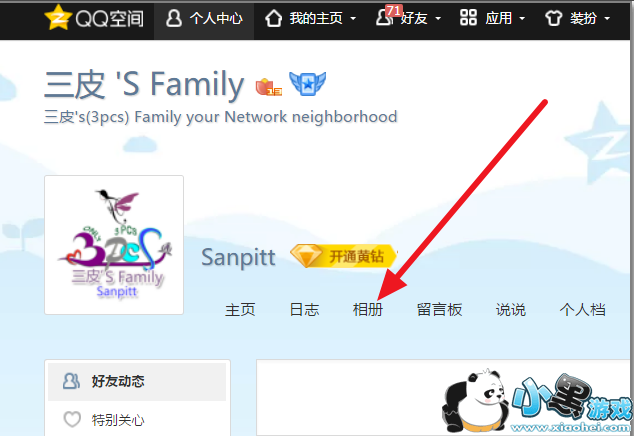Screen dimensions: 634x436
Task: Switch to the 日志 tab
Action: [304, 310]
